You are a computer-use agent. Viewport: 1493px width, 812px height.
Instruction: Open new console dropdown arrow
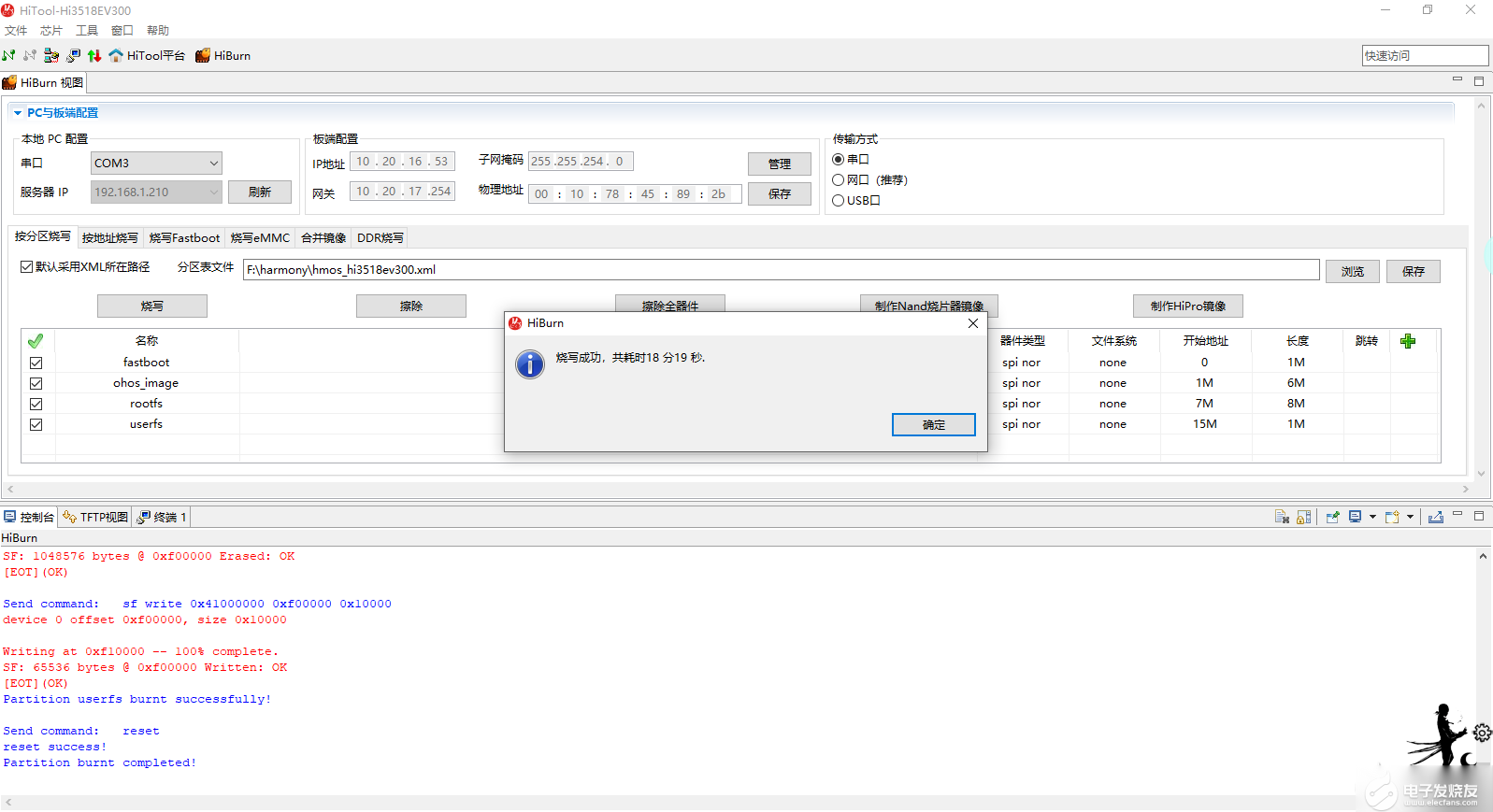pyautogui.click(x=1410, y=517)
